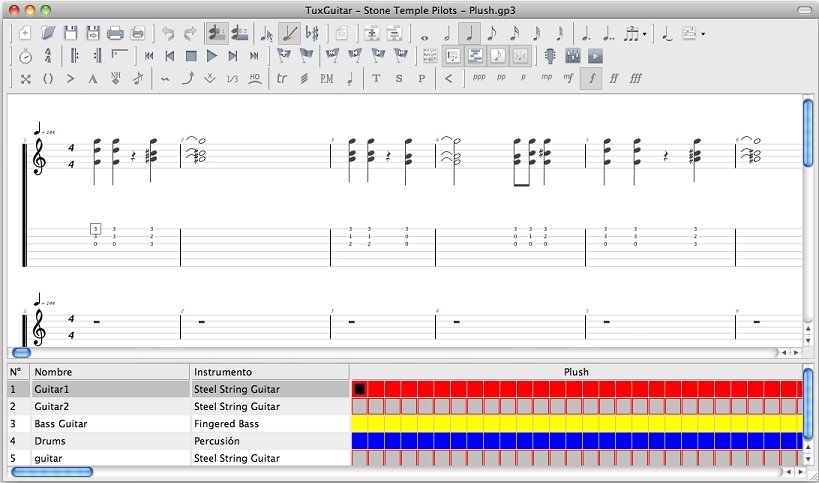Apply trill tr effect

pos(282,78)
